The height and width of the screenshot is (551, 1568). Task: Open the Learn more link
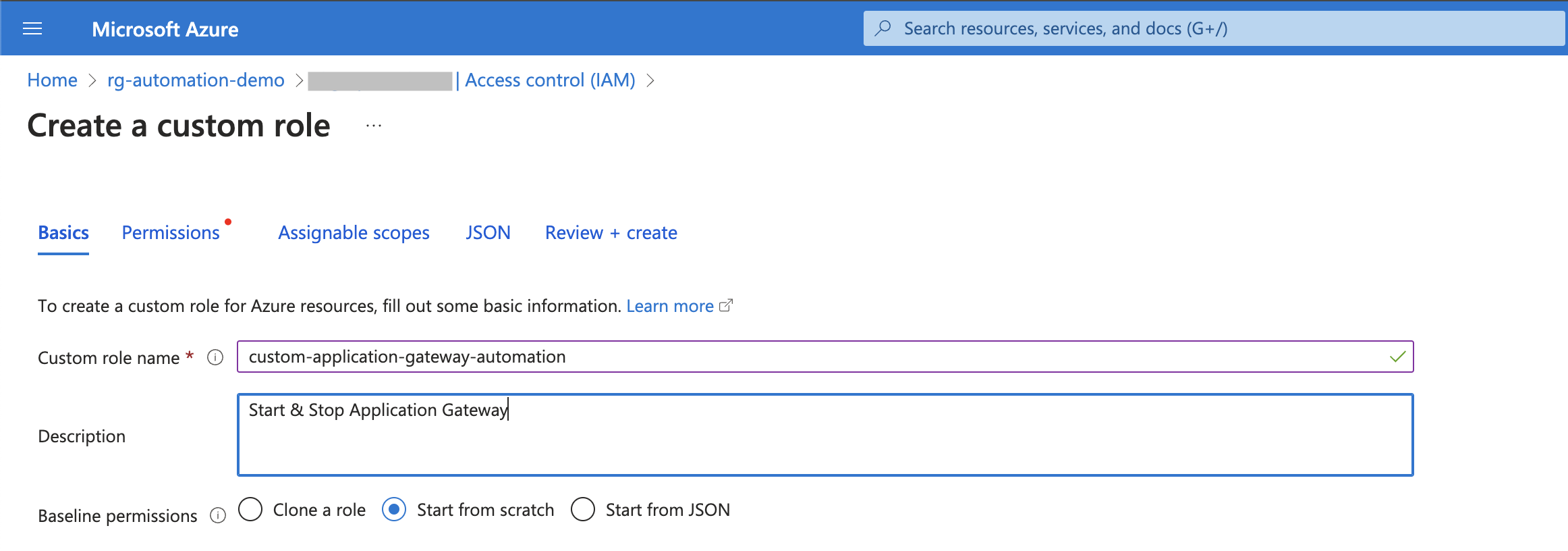click(x=670, y=307)
